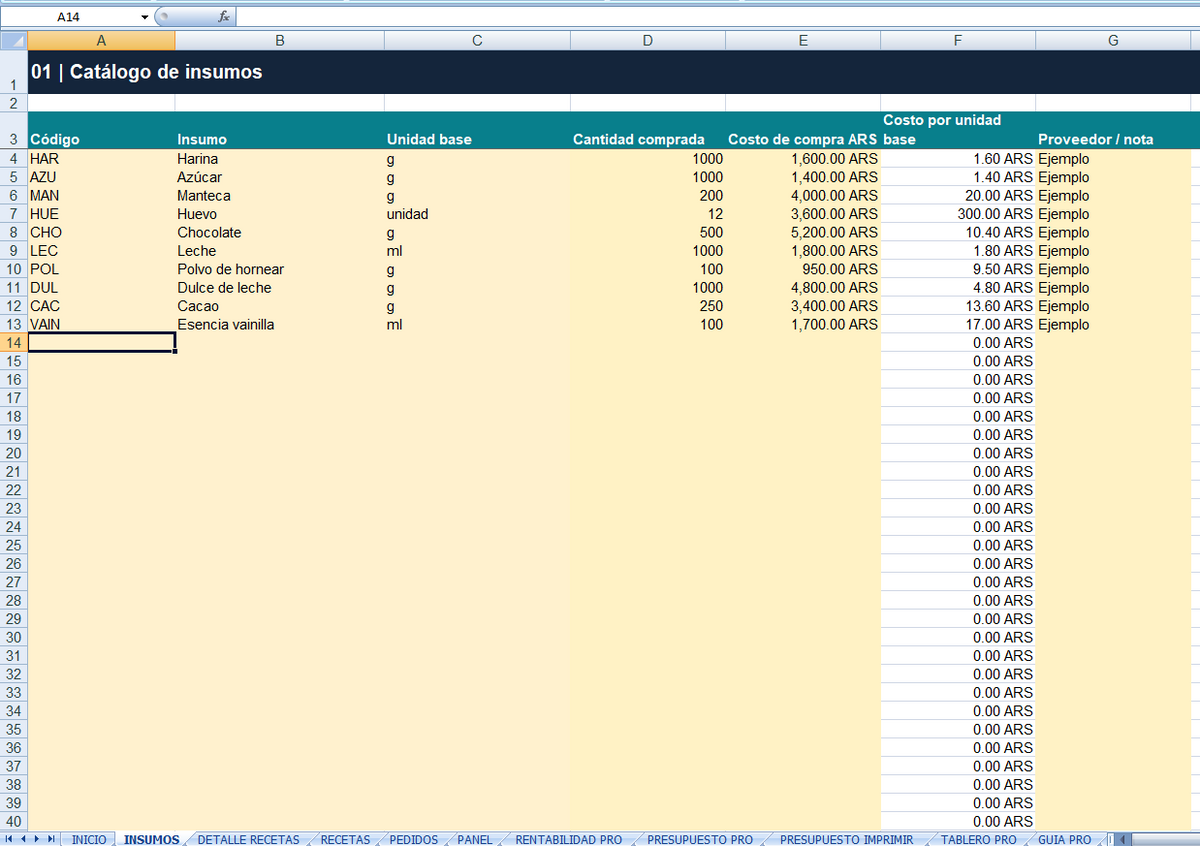Screen dimensions: 1200x846
Task: Open the DETALLE RECETAS sheet tab
Action: pos(248,840)
